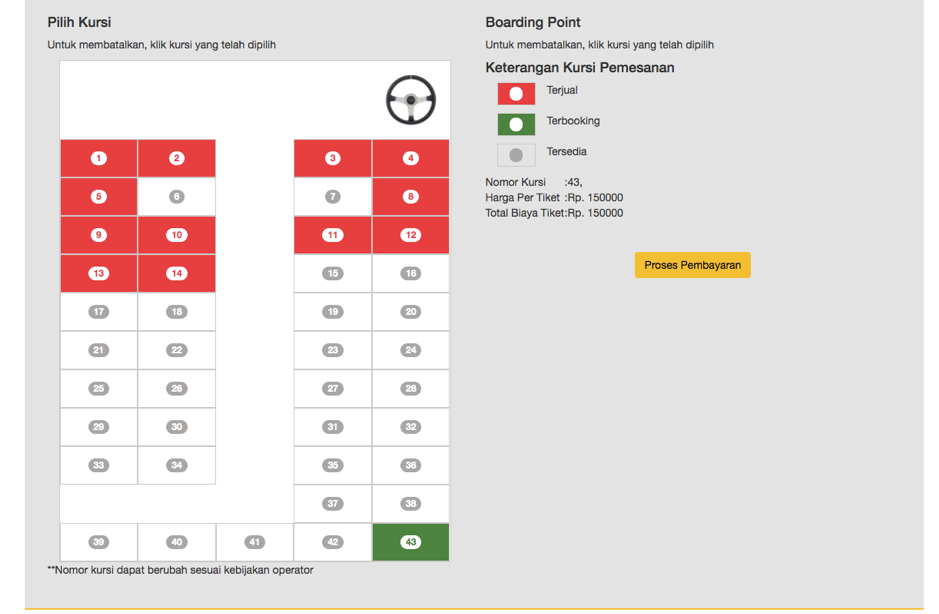939x614 pixels.
Task: Select seat number 30
Action: (x=177, y=427)
